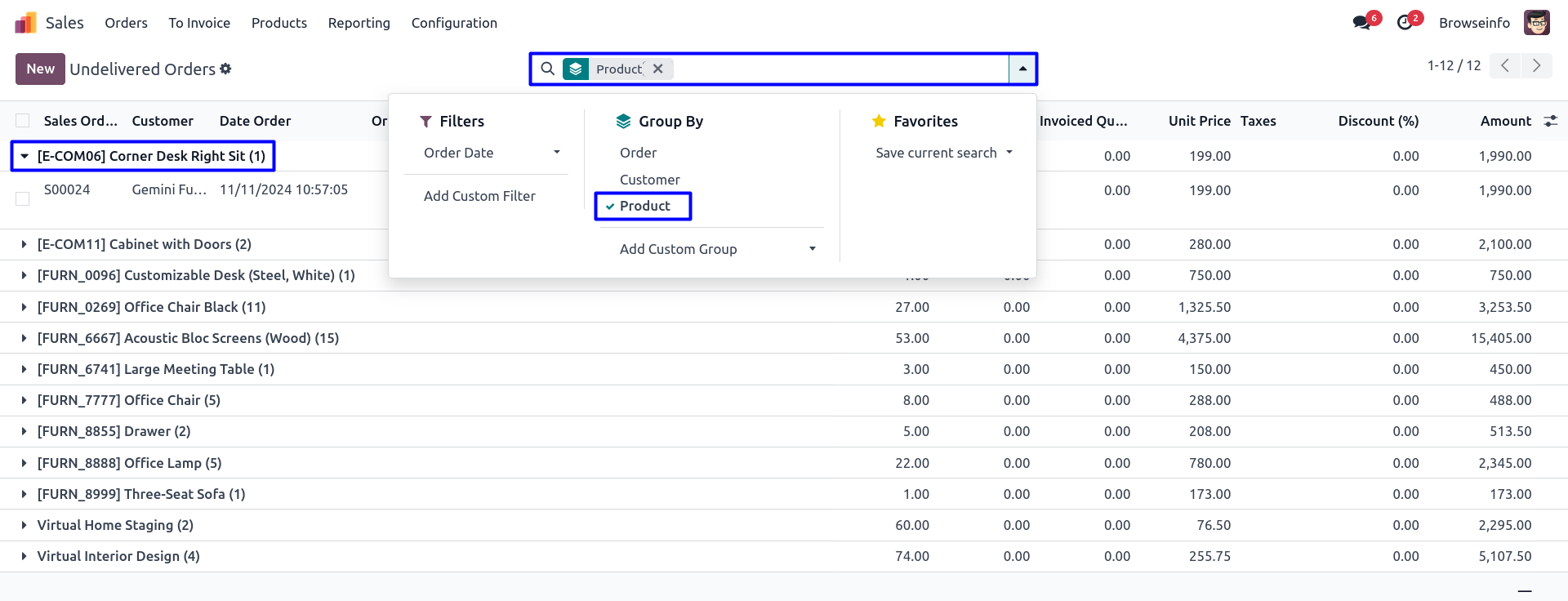Go to previous page arrow
Screen dimensions: 1568x601
(x=1505, y=66)
